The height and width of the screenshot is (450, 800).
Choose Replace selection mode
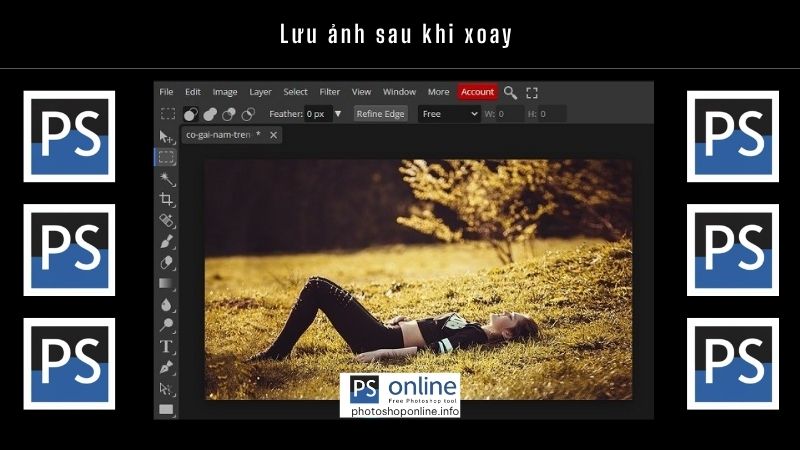coord(191,114)
